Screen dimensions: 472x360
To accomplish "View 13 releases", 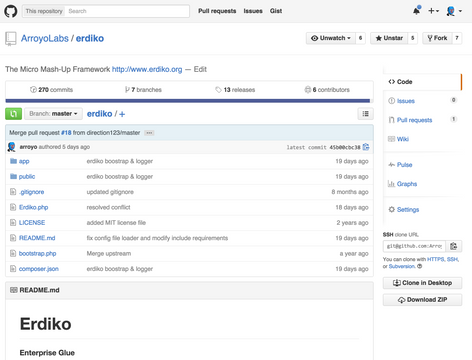I will 235,90.
